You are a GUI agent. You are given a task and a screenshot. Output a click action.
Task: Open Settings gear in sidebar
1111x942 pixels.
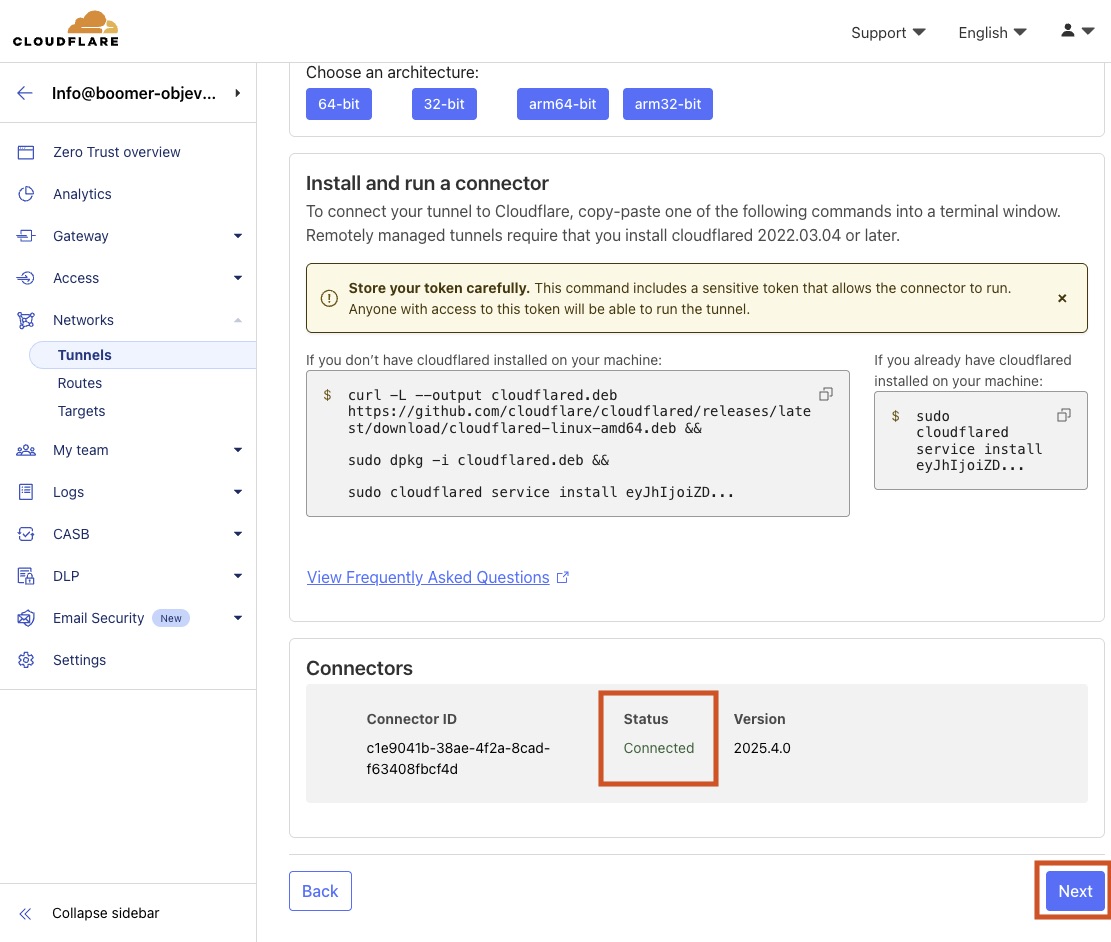coord(26,660)
